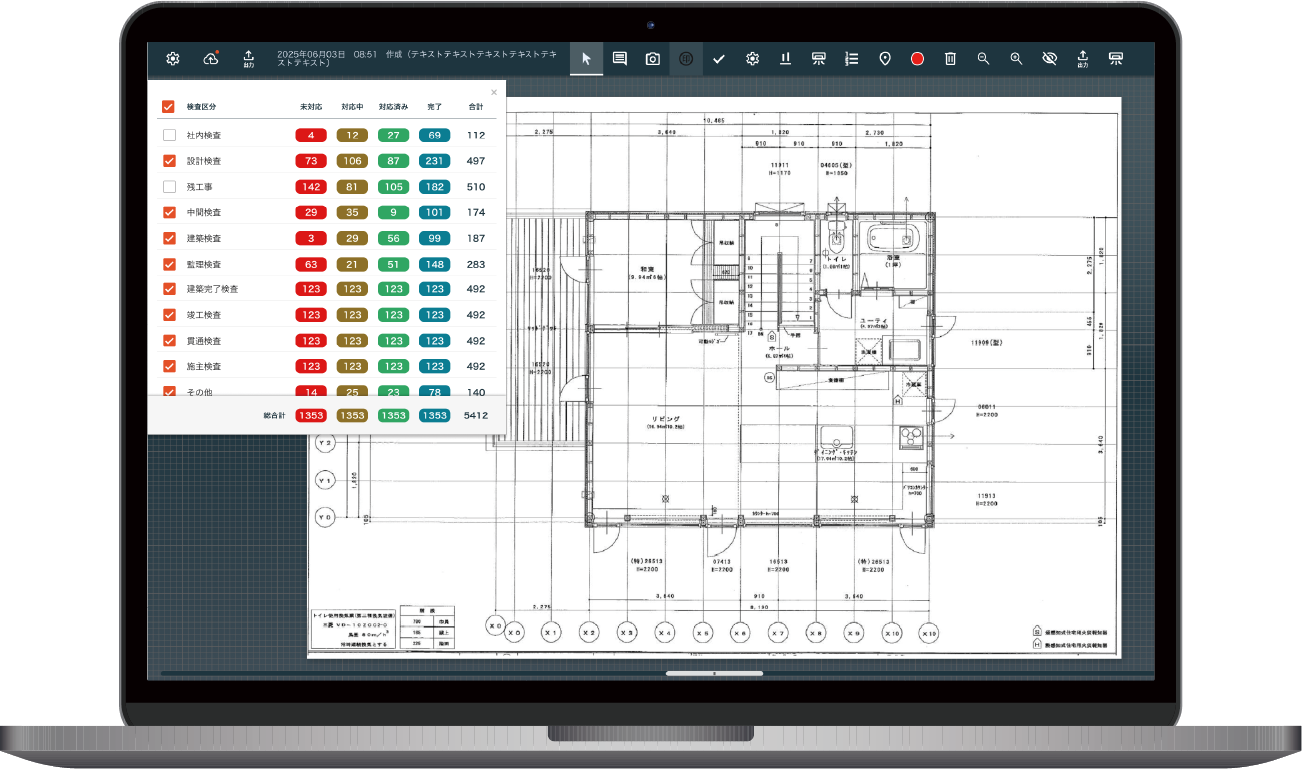
Task: Select the 貫通検査 row label
Action: (x=204, y=341)
